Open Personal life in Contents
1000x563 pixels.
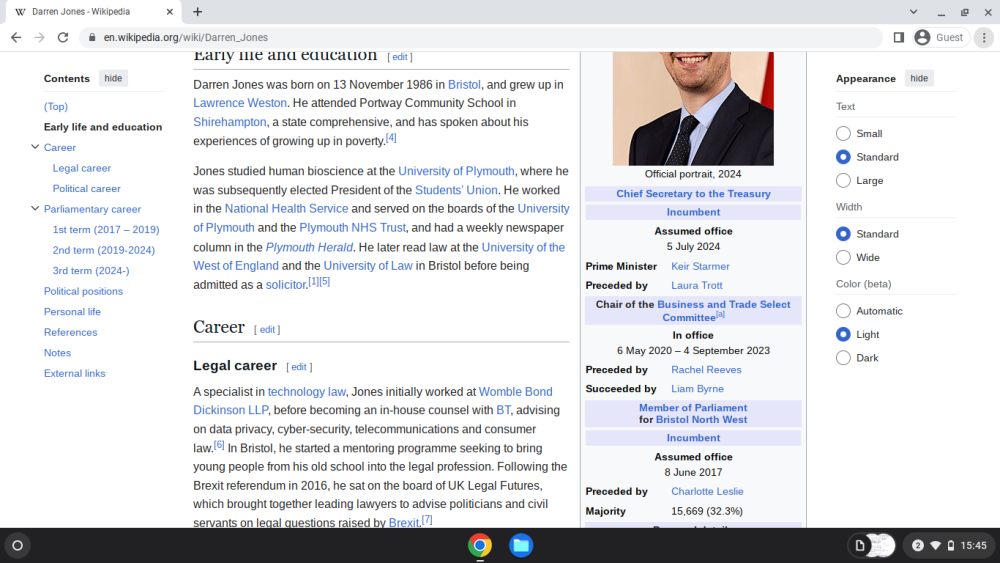coord(72,311)
